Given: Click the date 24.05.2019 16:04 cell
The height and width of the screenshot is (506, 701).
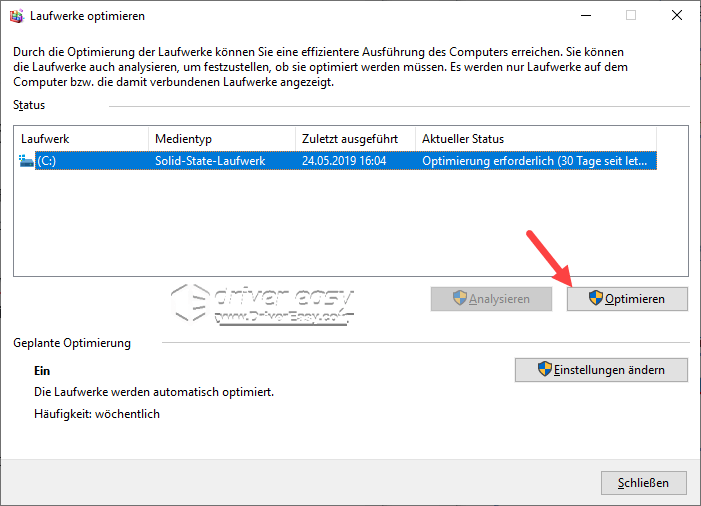Looking at the screenshot, I should [344, 161].
